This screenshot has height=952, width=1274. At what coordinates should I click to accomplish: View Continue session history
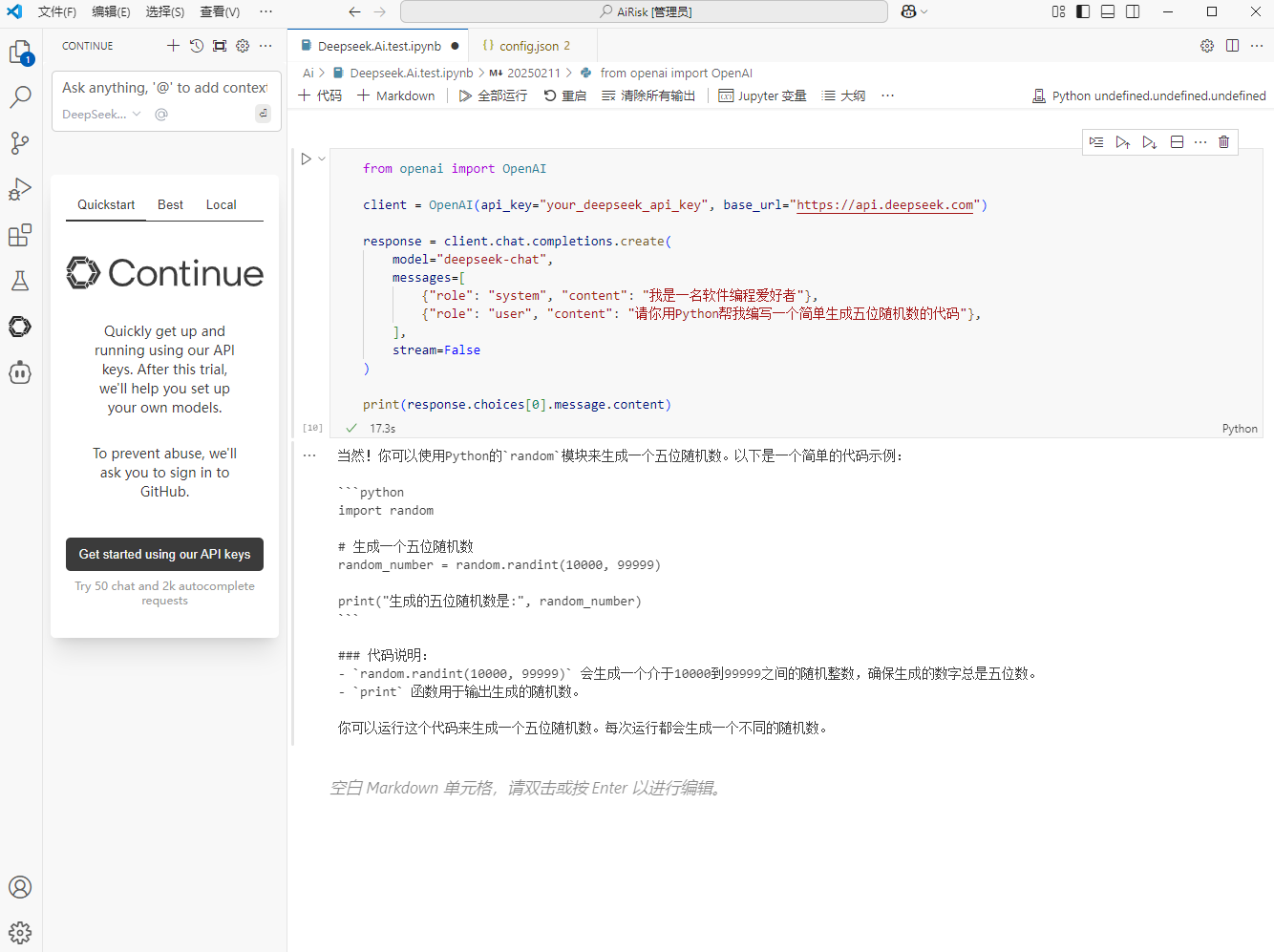(x=196, y=46)
